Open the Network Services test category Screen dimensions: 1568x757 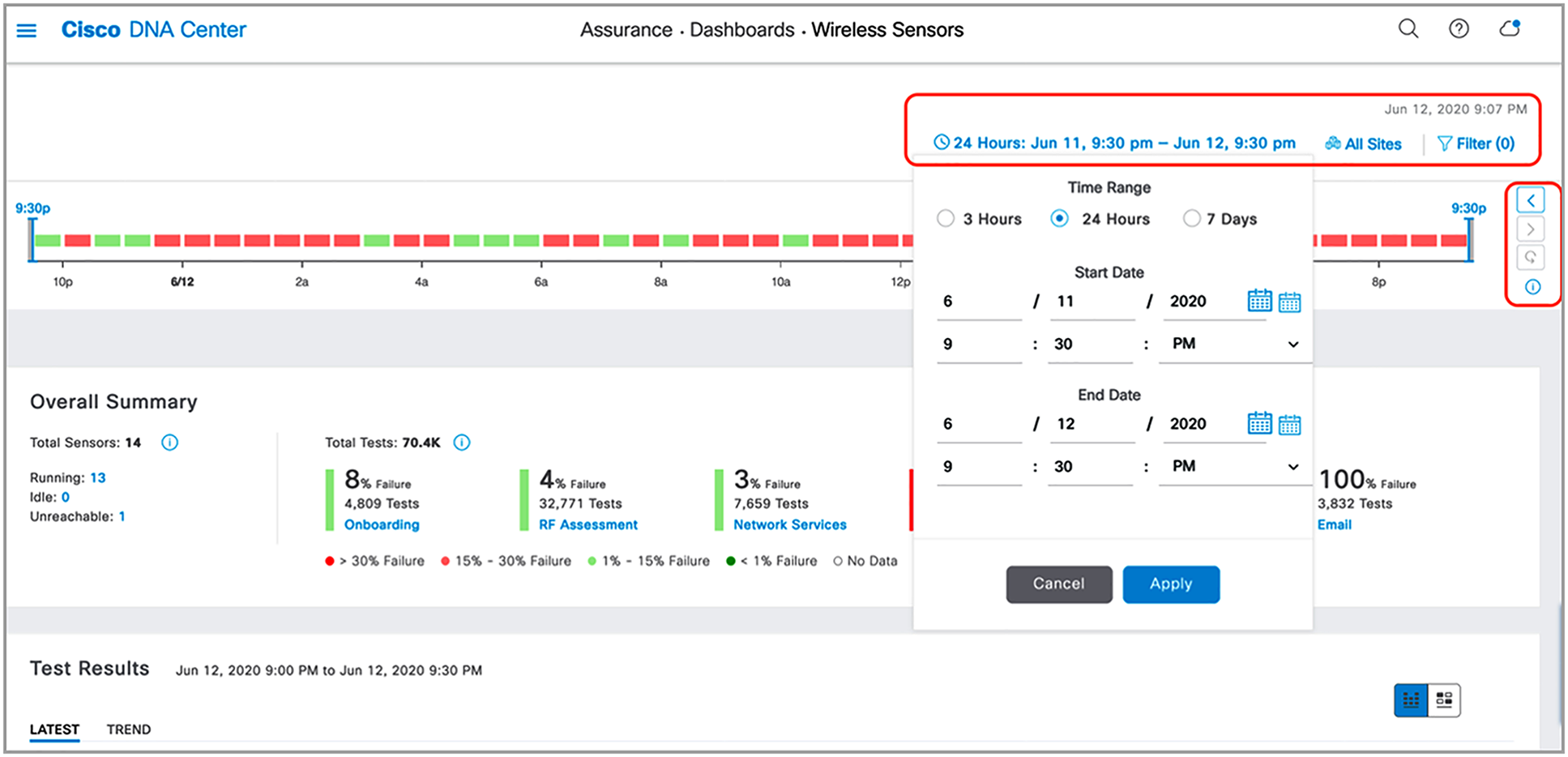point(790,525)
